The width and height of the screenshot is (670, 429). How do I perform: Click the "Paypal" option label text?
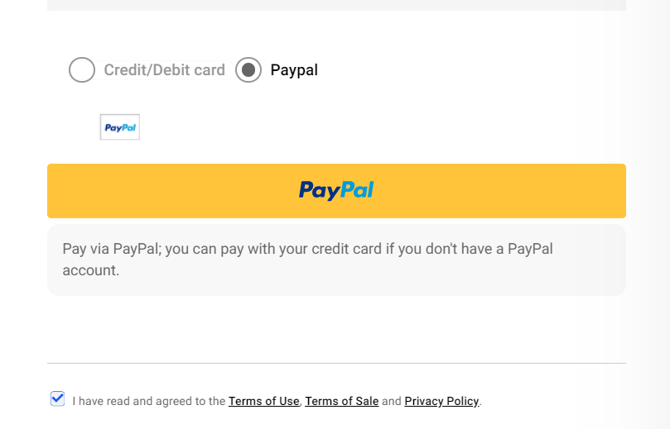tap(294, 70)
